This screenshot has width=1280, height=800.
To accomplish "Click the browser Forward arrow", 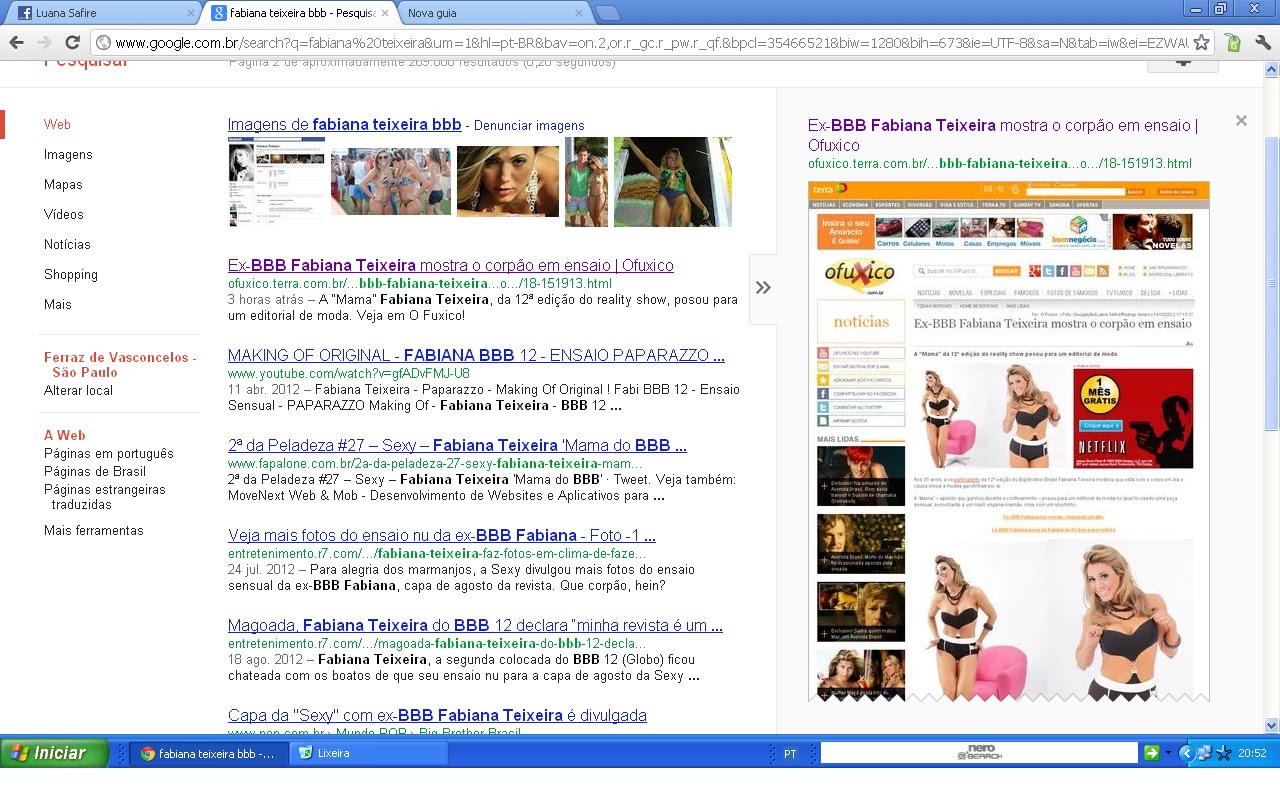I will click(44, 43).
